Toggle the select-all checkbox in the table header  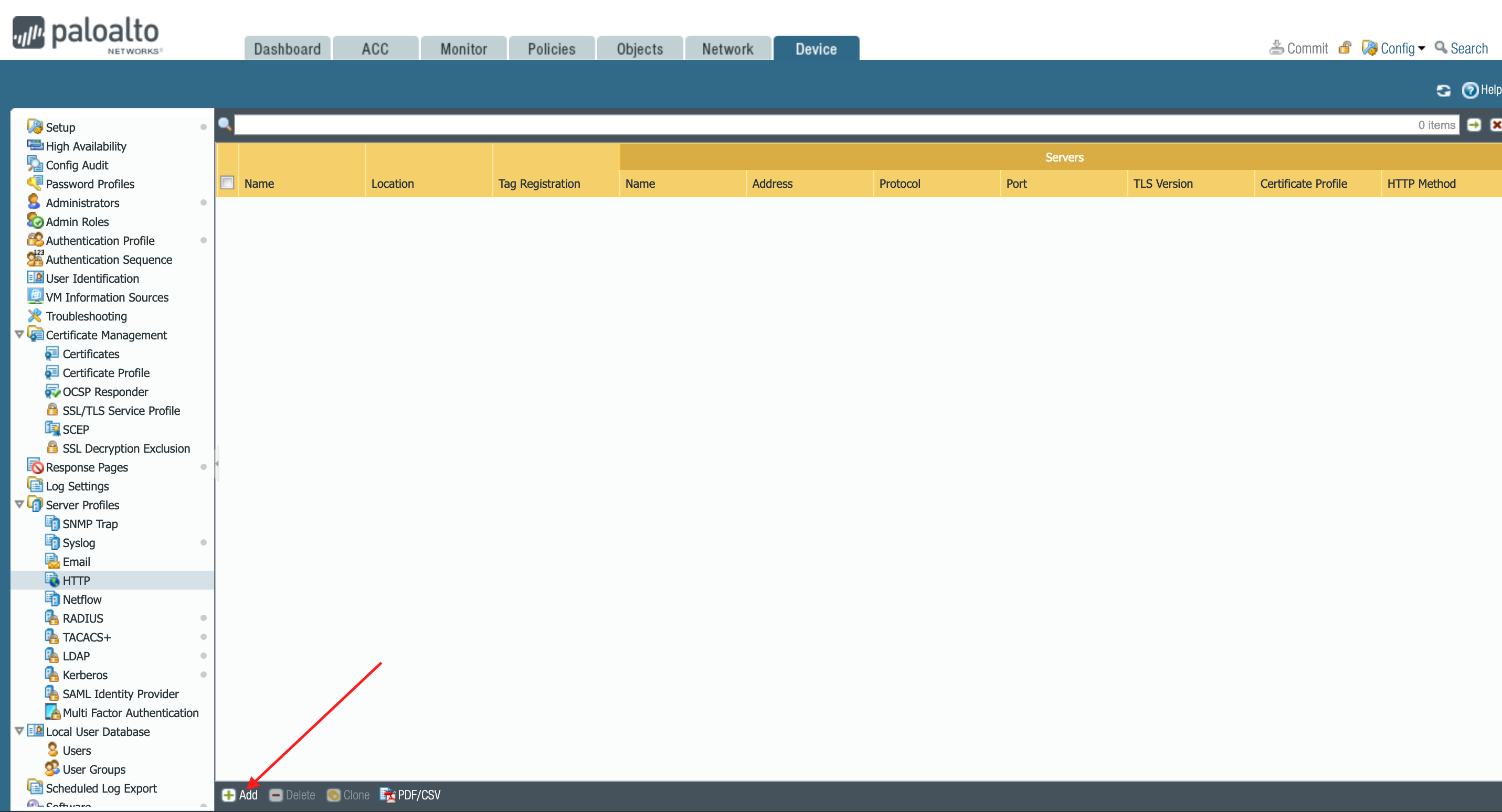coord(227,183)
